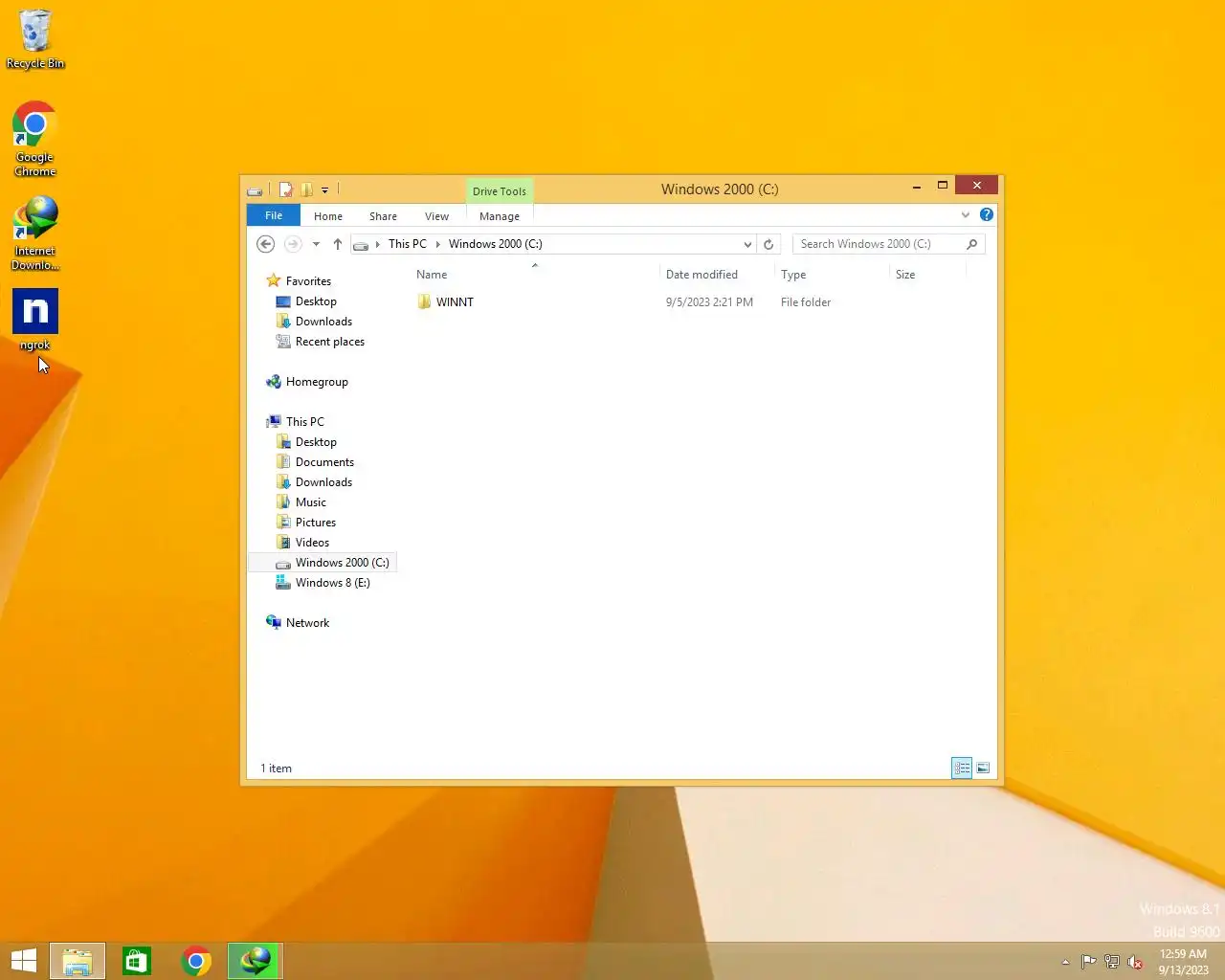The image size is (1225, 980).
Task: Refresh the Windows 2000 (C:) folder view
Action: click(768, 244)
